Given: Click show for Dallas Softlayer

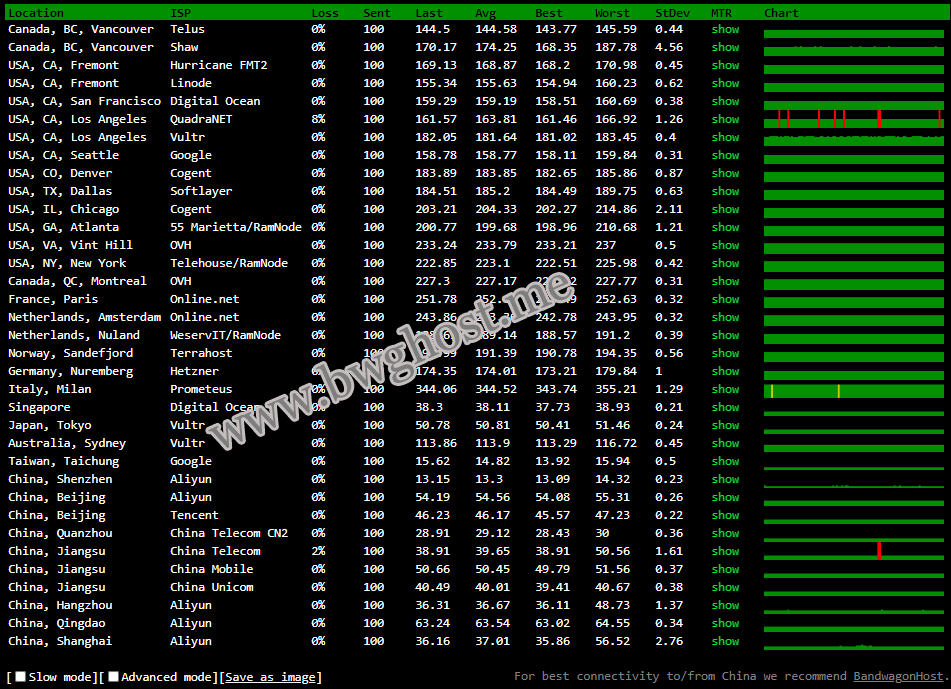Looking at the screenshot, I should point(725,191).
